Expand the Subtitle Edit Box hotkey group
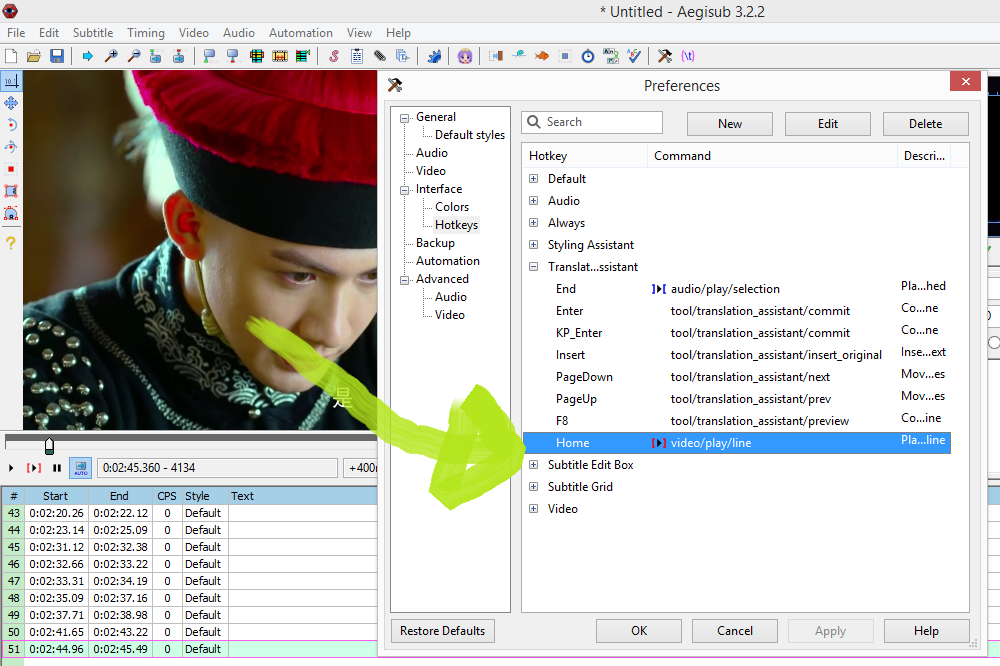Image resolution: width=1000 pixels, height=666 pixels. pyautogui.click(x=534, y=464)
